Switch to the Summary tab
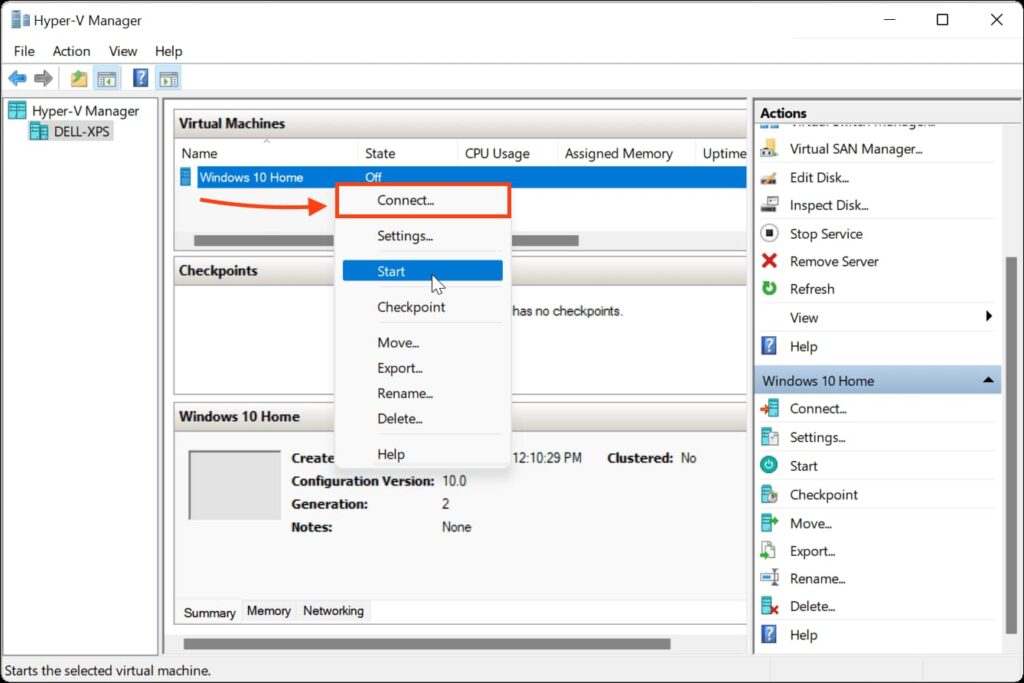Screen dimensions: 1024x683 (209, 612)
